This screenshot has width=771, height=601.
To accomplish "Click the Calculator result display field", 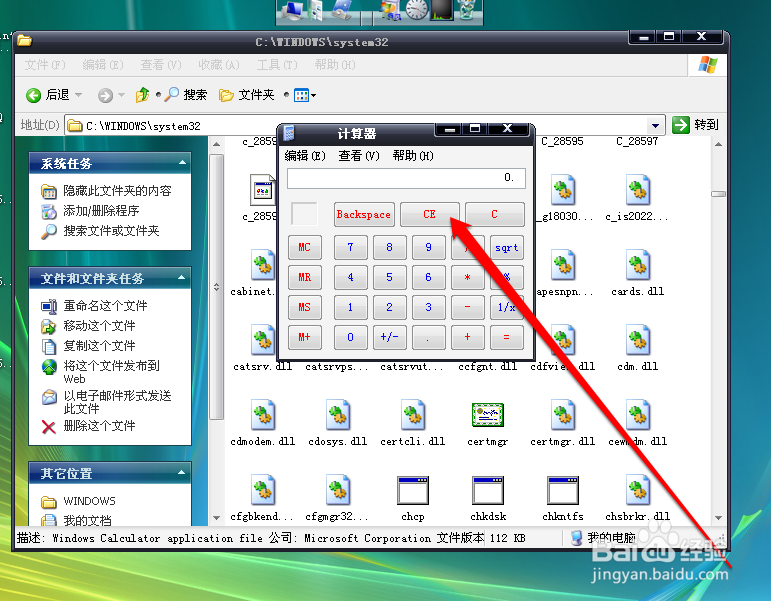I will click(406, 178).
